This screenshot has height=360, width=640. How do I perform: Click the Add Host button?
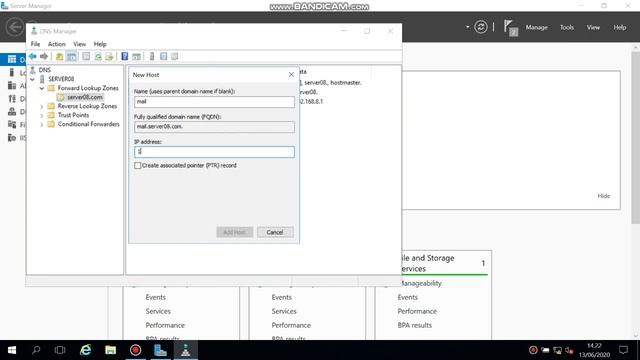point(235,232)
